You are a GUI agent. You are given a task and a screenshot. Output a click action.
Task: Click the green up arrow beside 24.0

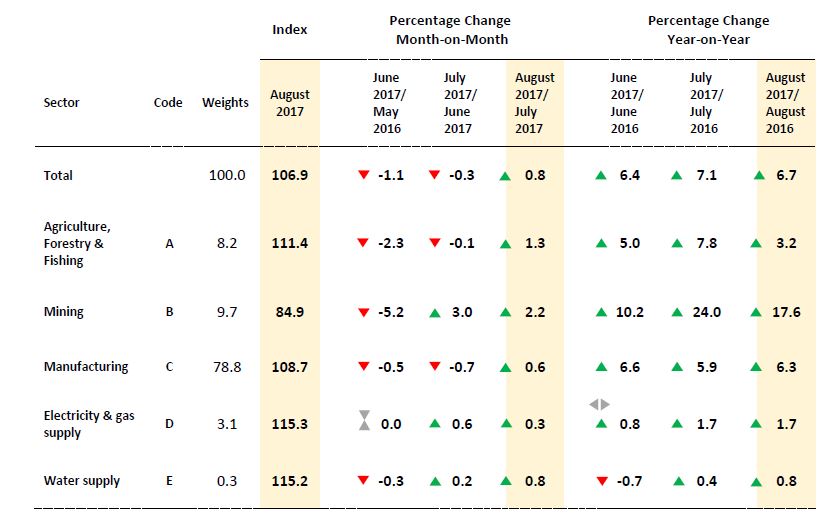tap(677, 312)
